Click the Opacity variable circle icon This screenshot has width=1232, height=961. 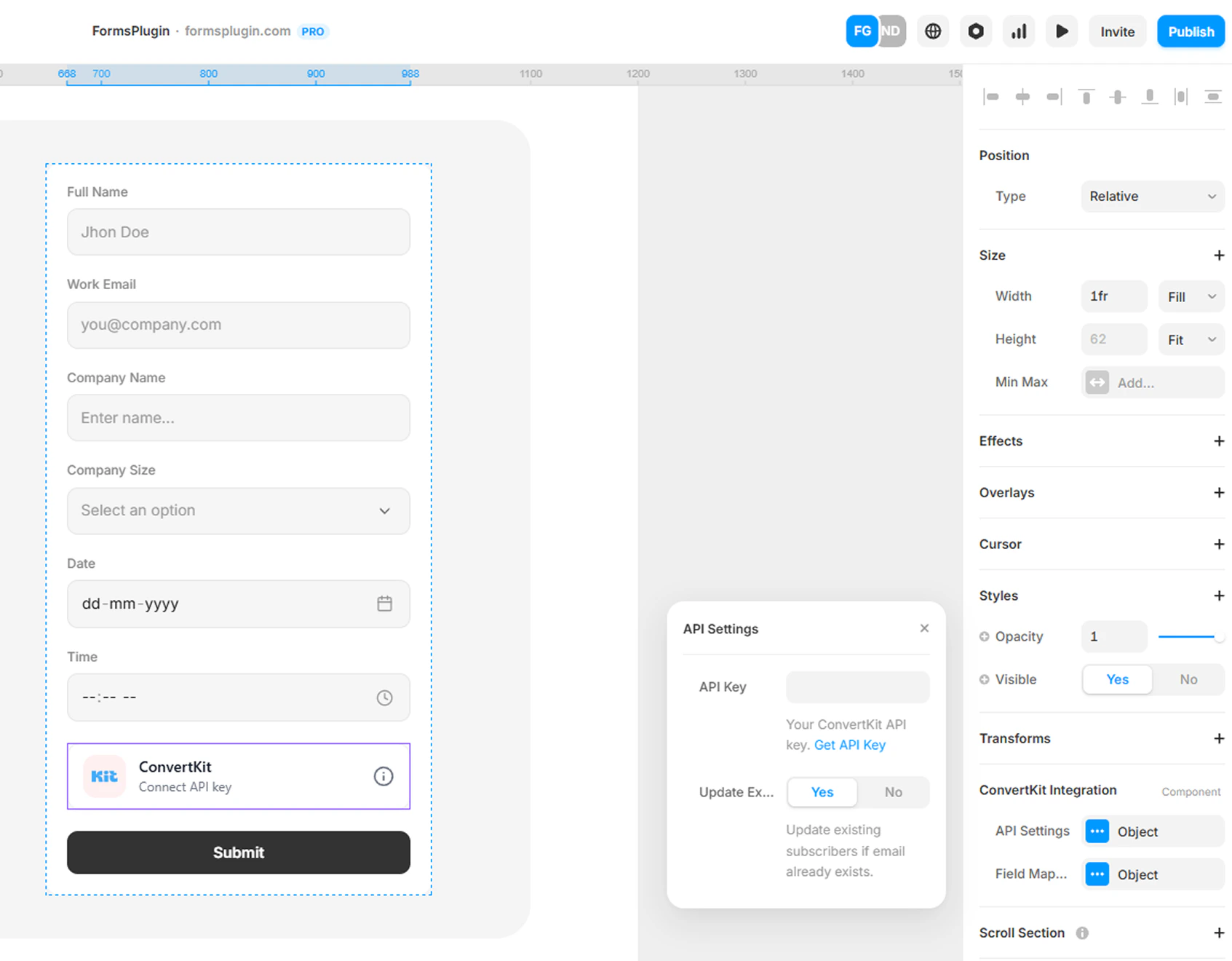pos(984,636)
